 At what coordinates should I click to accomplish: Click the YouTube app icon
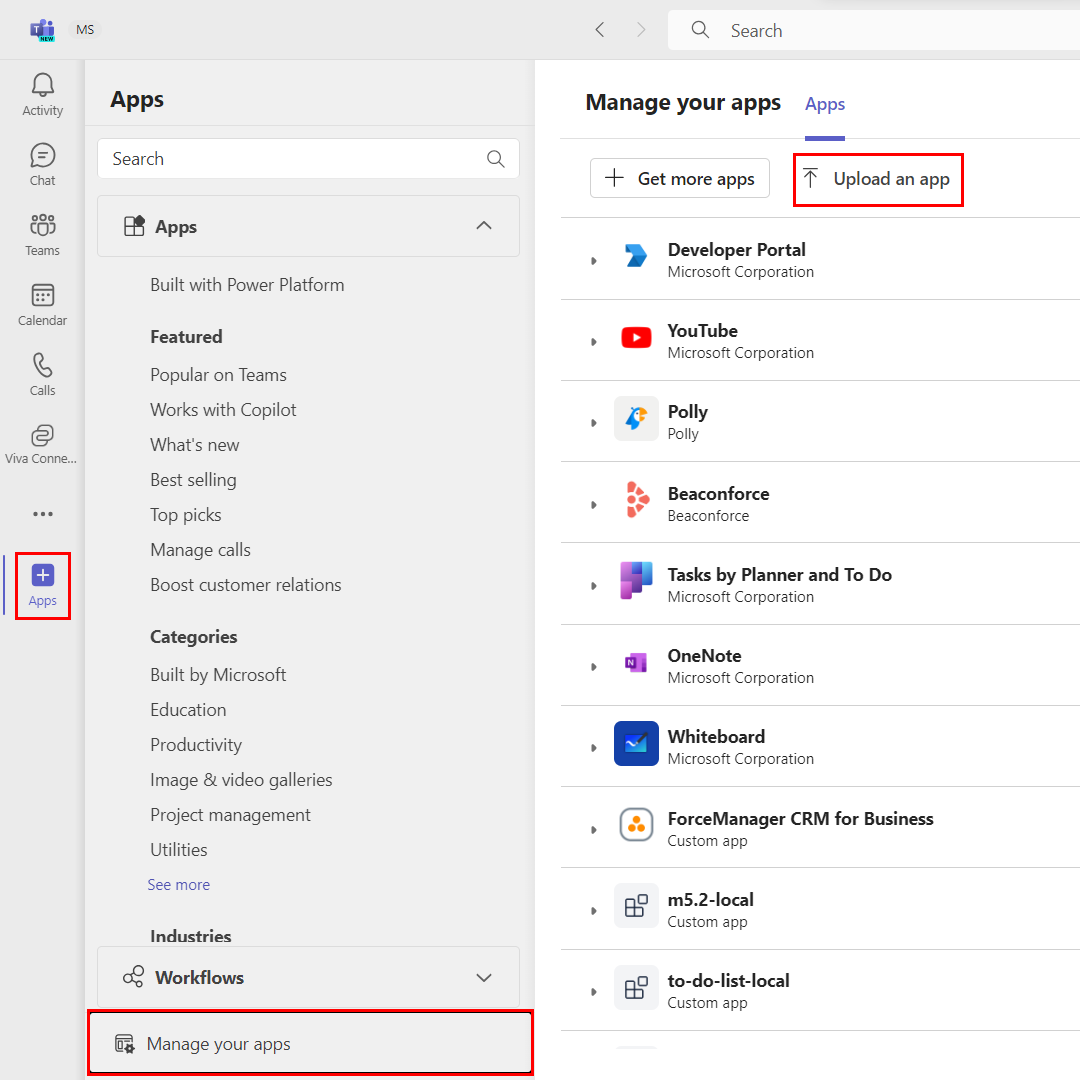(637, 337)
